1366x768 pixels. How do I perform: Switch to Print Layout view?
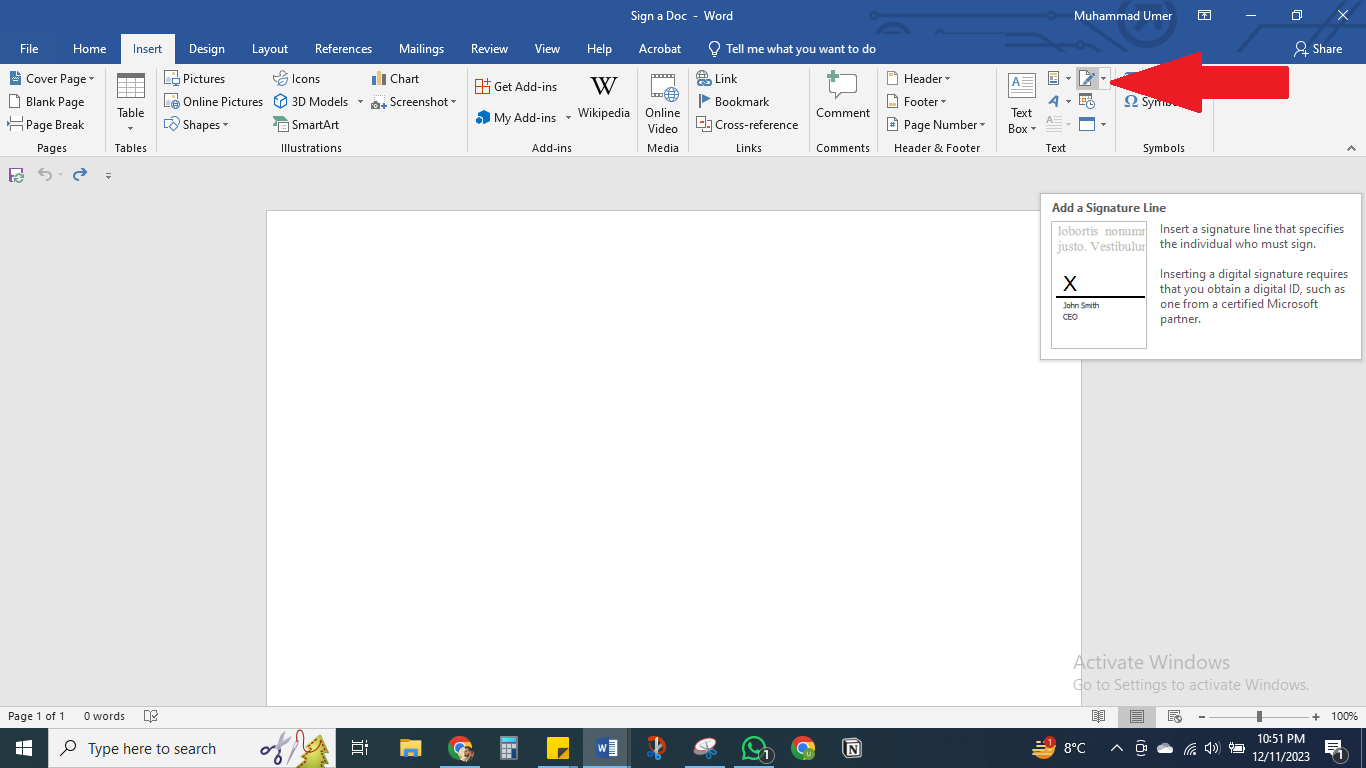tap(1137, 716)
